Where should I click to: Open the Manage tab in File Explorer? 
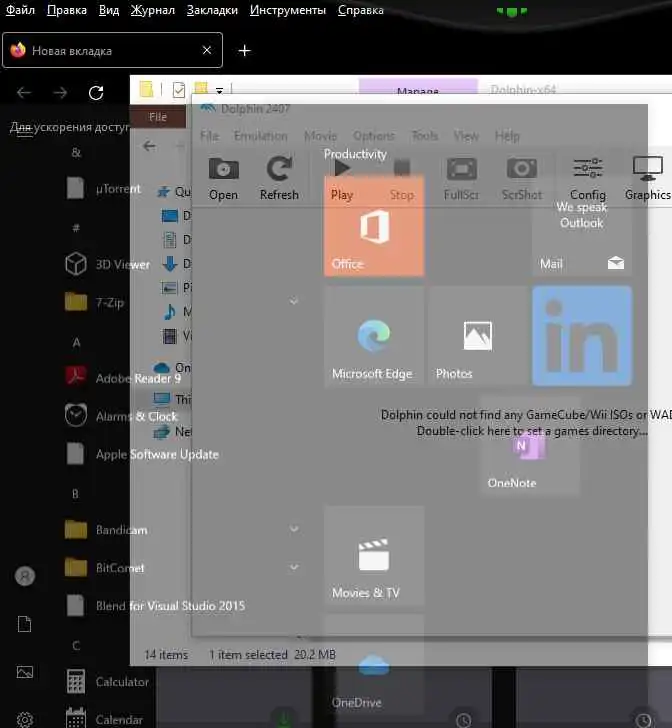tap(418, 87)
